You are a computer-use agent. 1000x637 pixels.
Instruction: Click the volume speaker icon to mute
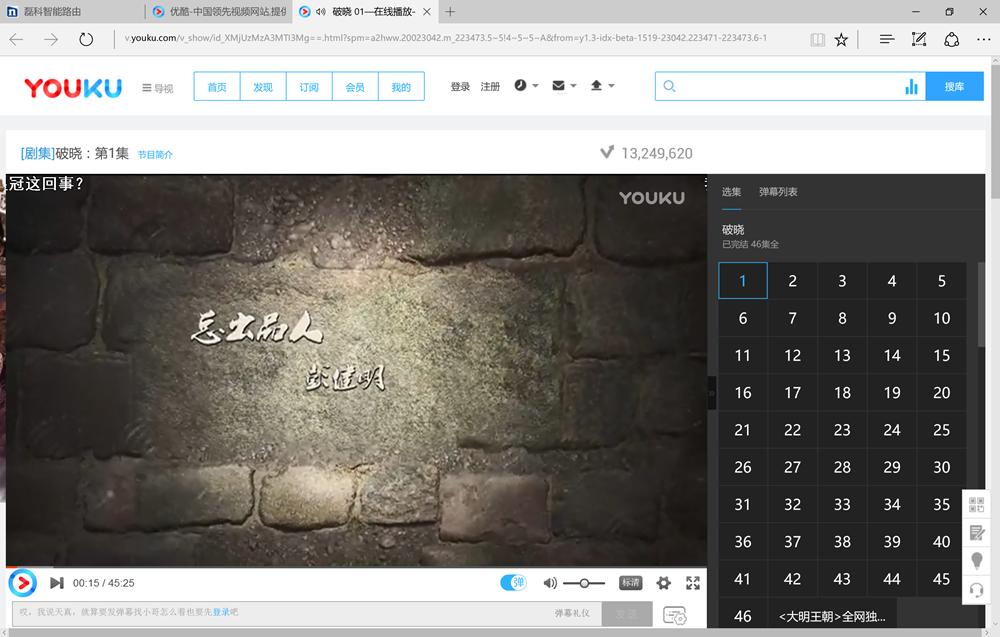point(550,582)
